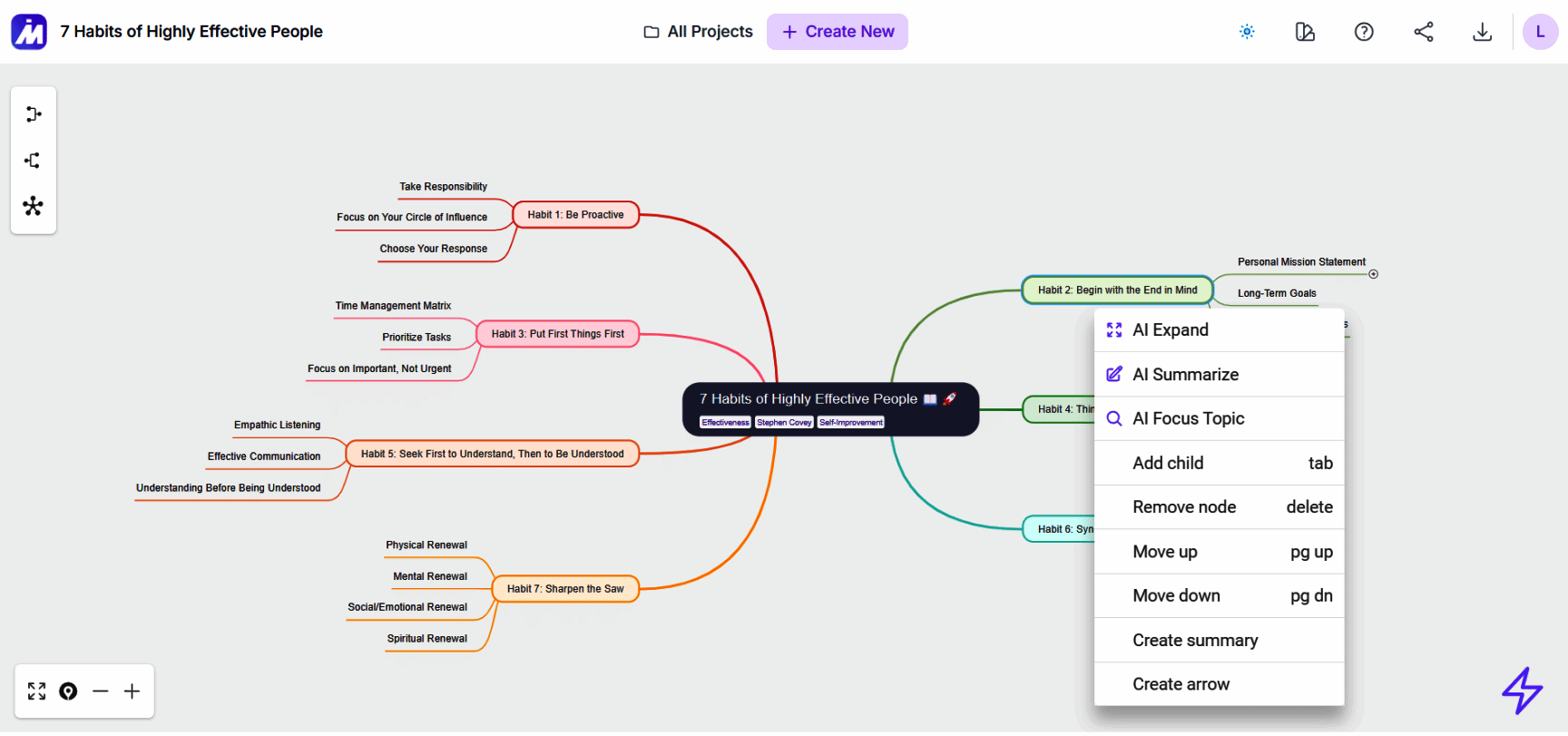Screen dimensions: 1568x736
Task: Open the help question mark icon
Action: (x=1364, y=32)
